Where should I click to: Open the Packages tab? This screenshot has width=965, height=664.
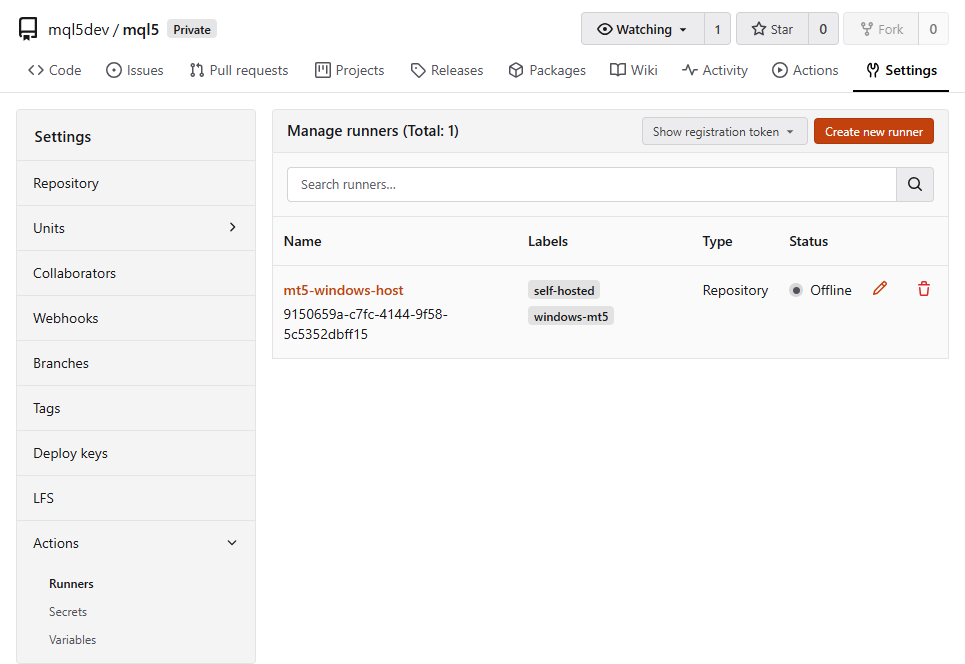547,70
